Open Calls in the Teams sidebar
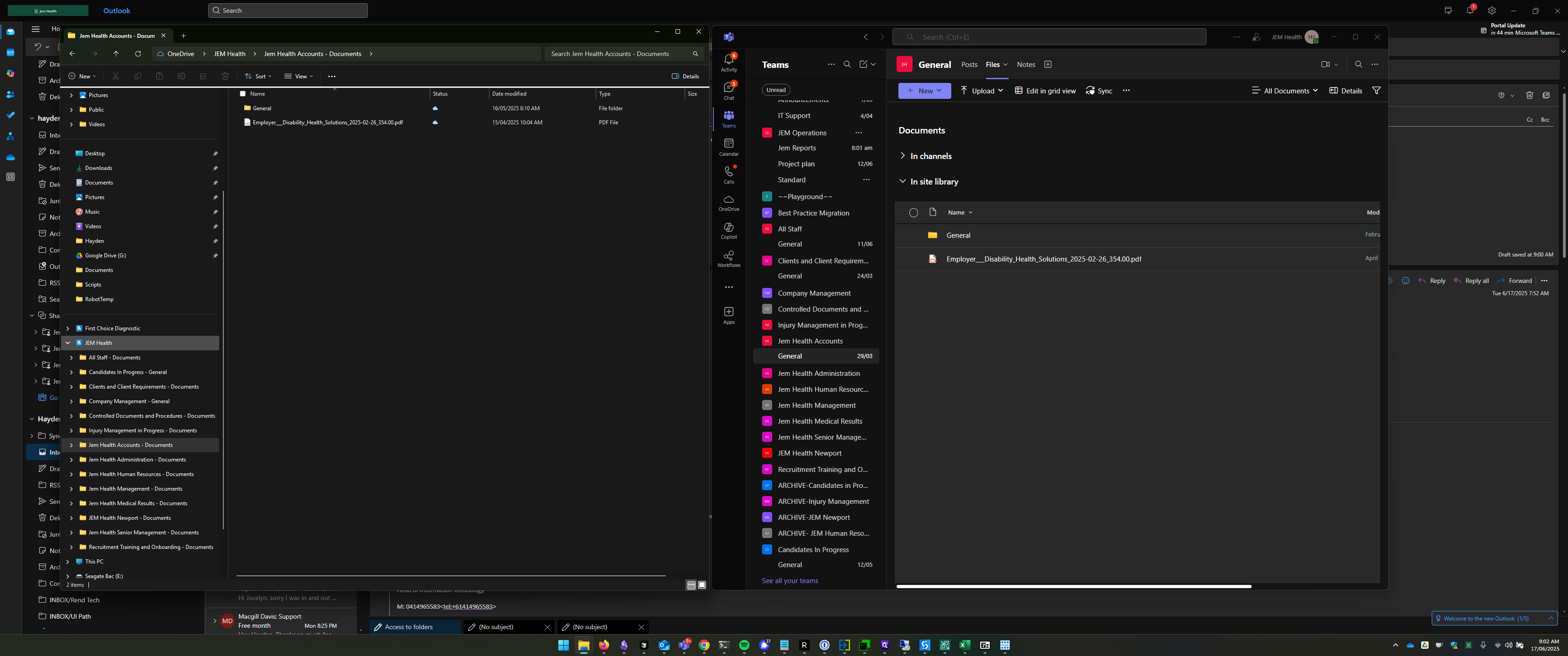This screenshot has width=1568, height=656. [x=728, y=174]
